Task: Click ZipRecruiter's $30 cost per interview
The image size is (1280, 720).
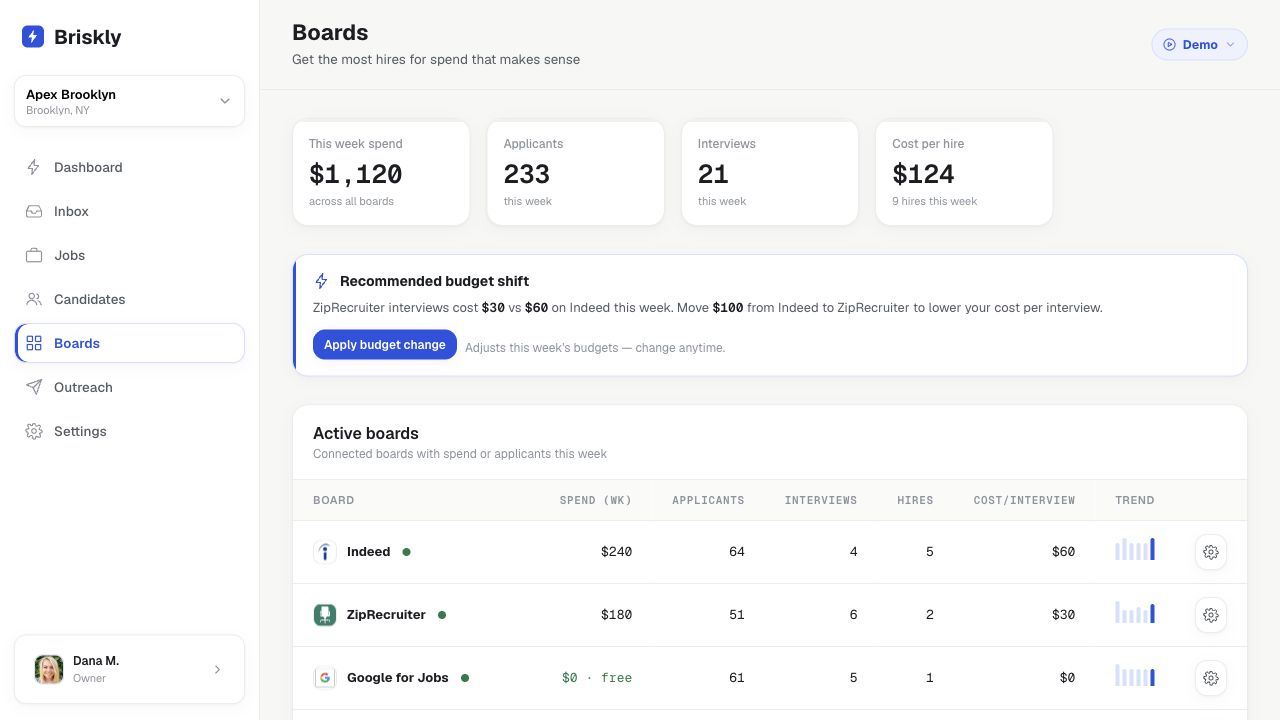Action: pyautogui.click(x=1063, y=615)
